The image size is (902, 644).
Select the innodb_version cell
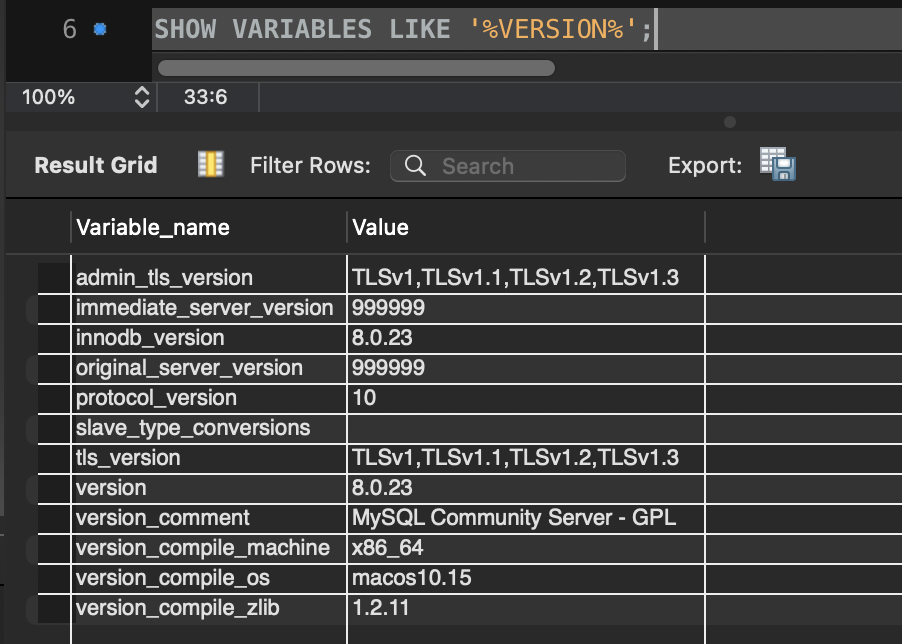[209, 338]
